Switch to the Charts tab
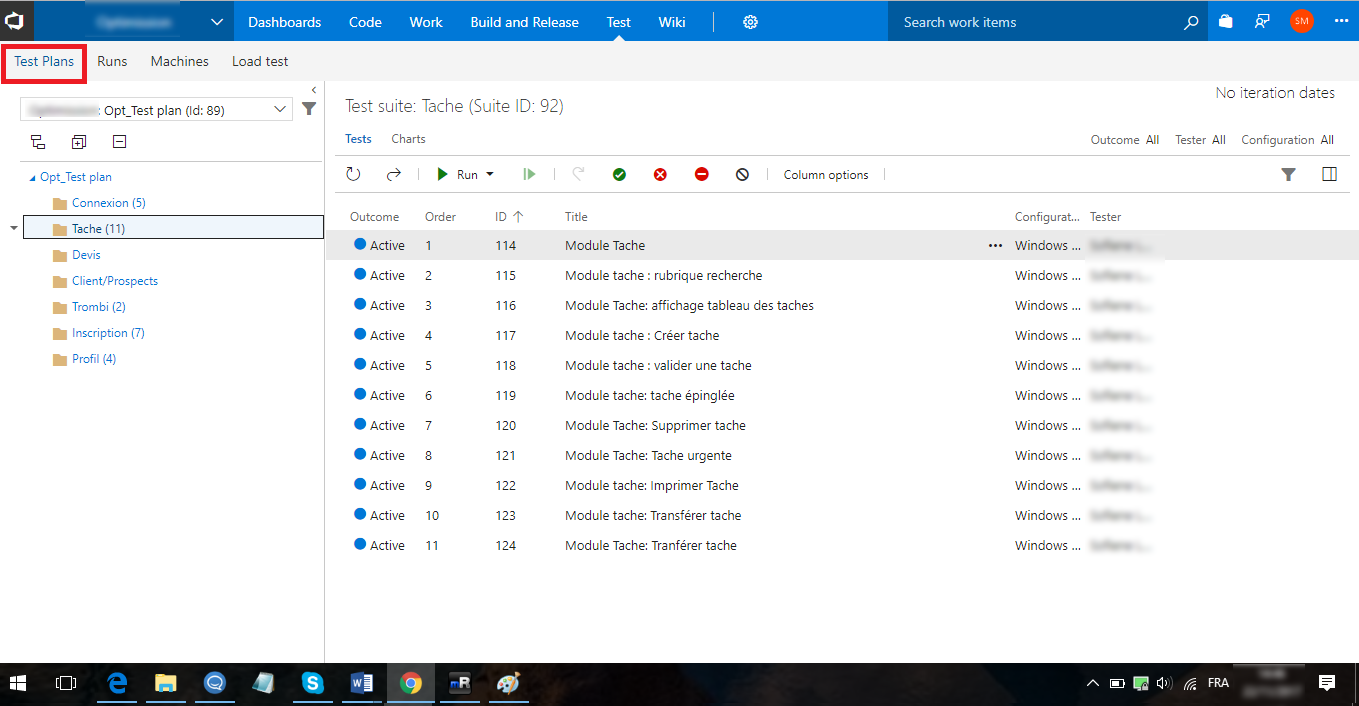 (x=408, y=139)
